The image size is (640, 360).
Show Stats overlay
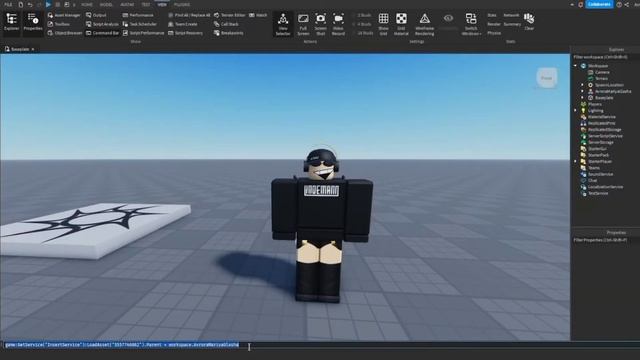pyautogui.click(x=492, y=15)
